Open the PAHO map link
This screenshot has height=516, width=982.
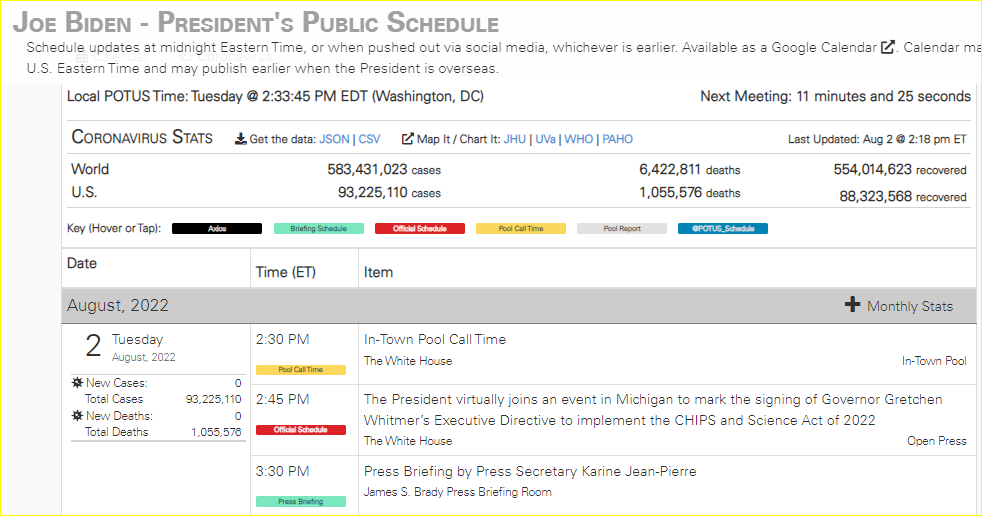click(x=617, y=139)
